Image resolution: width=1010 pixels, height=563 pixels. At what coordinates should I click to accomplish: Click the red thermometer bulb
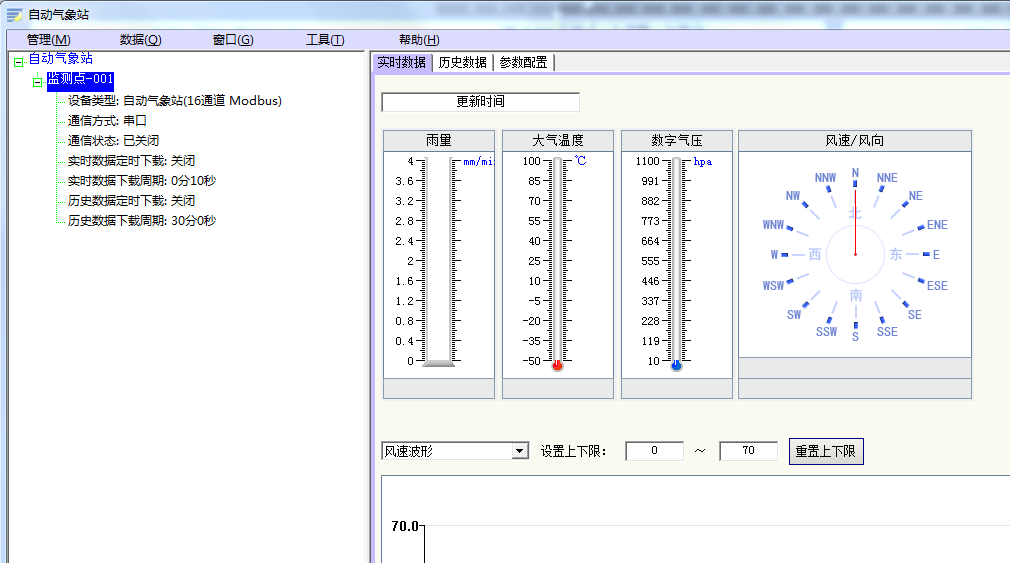click(557, 366)
